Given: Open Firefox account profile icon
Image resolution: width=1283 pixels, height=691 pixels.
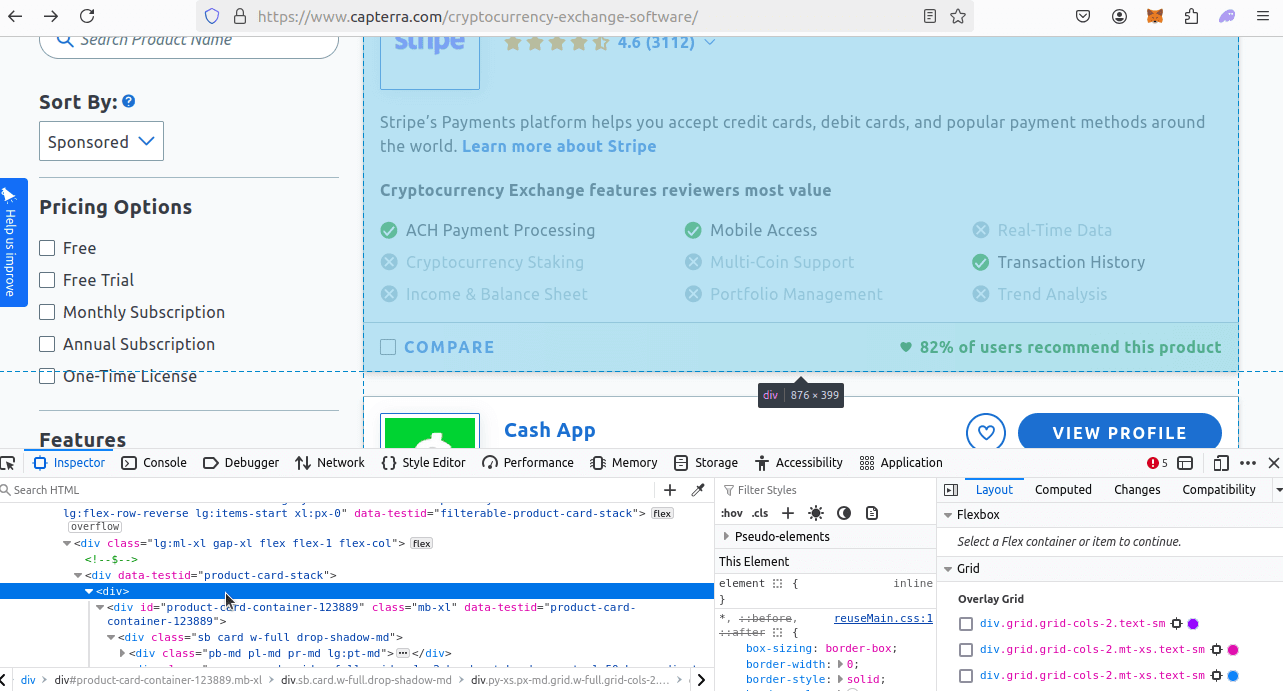Looking at the screenshot, I should 1119,16.
